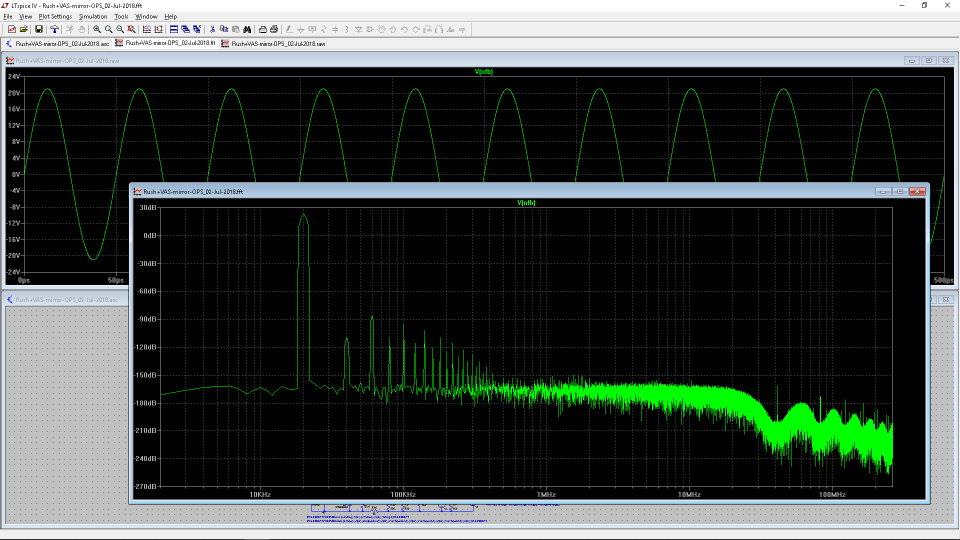Open the print setup icon

coord(263,29)
